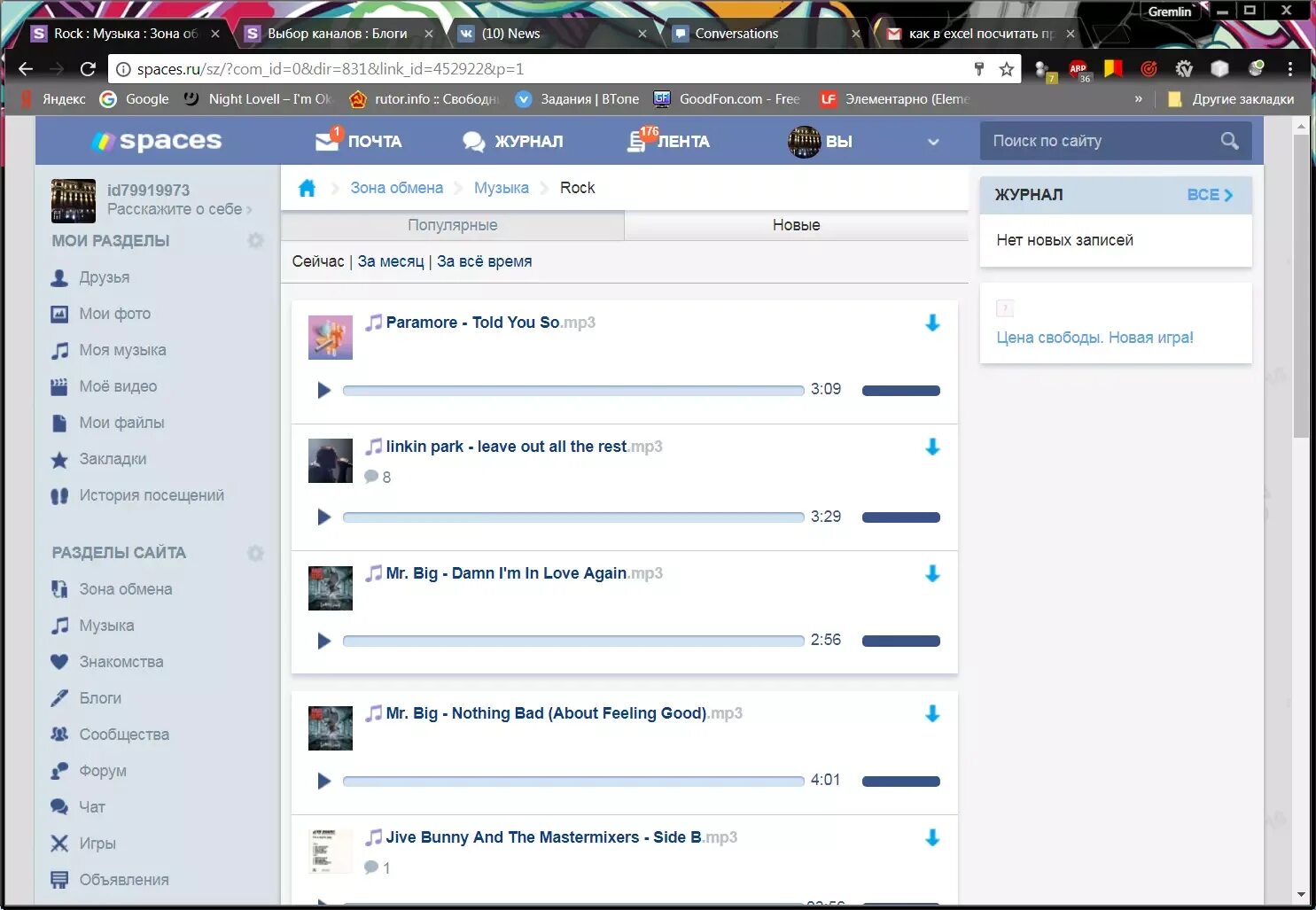Click Поиск по сайту search field

pyautogui.click(x=1103, y=141)
